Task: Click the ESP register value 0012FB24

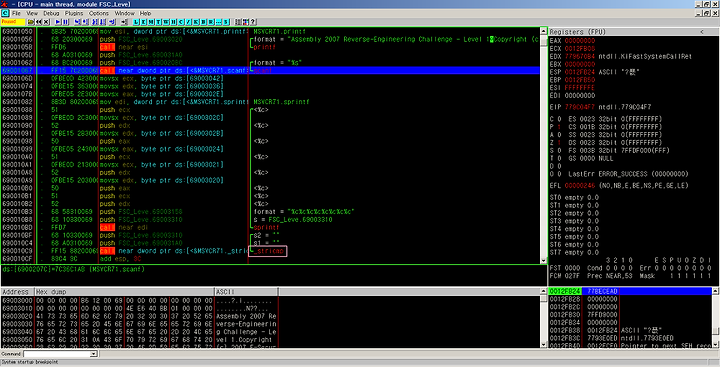Action: click(579, 72)
